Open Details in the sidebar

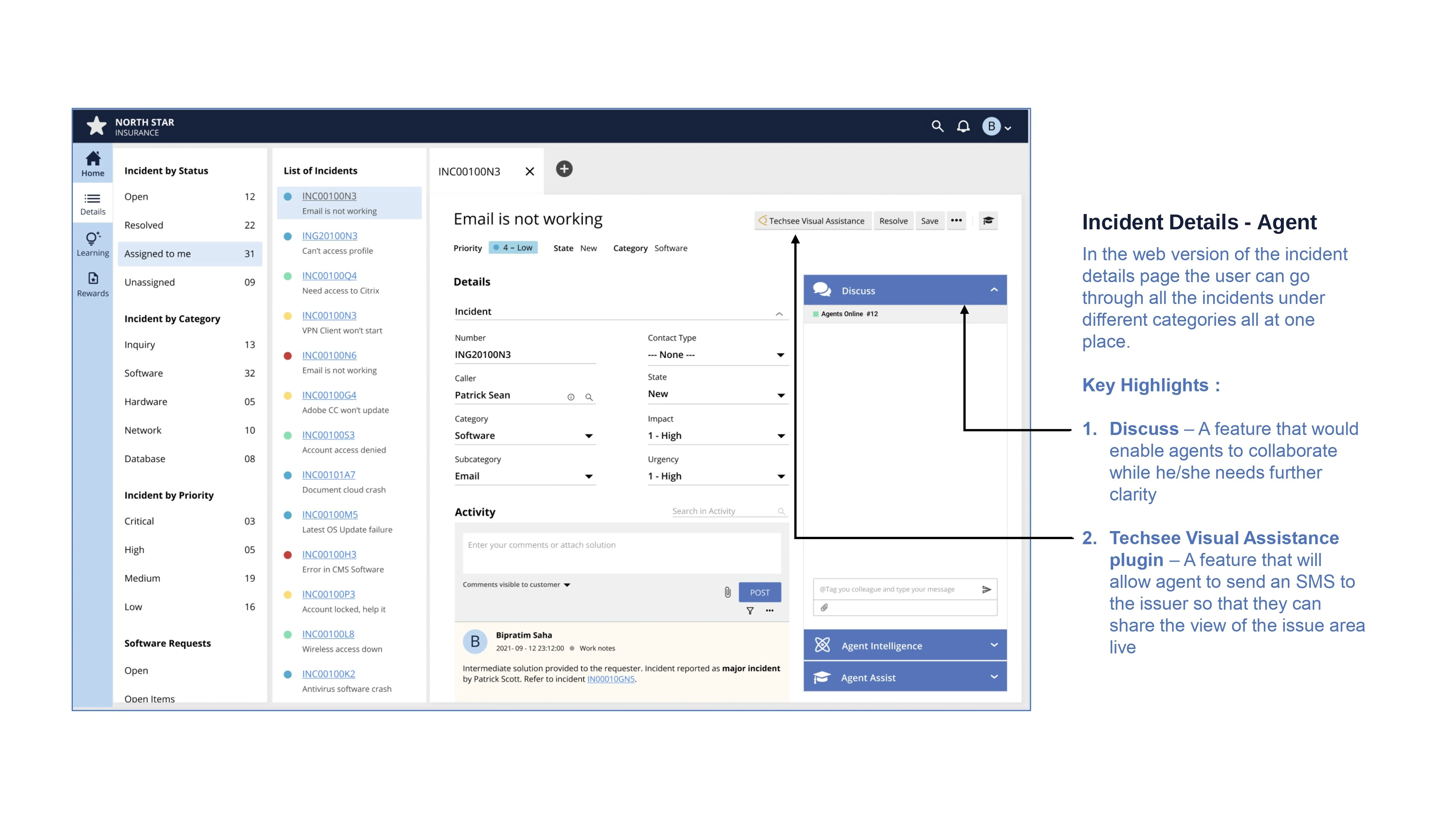tap(93, 204)
